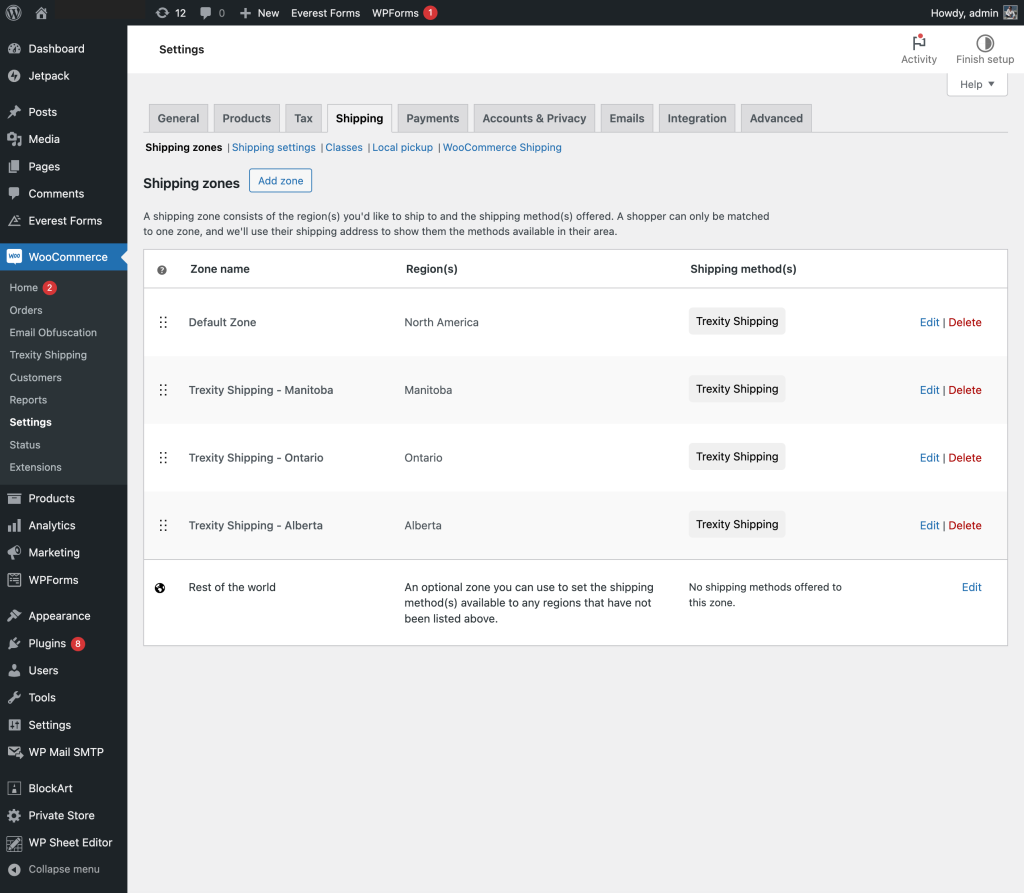Image resolution: width=1024 pixels, height=893 pixels.
Task: Click the Analytics bar chart icon
Action: 14,525
